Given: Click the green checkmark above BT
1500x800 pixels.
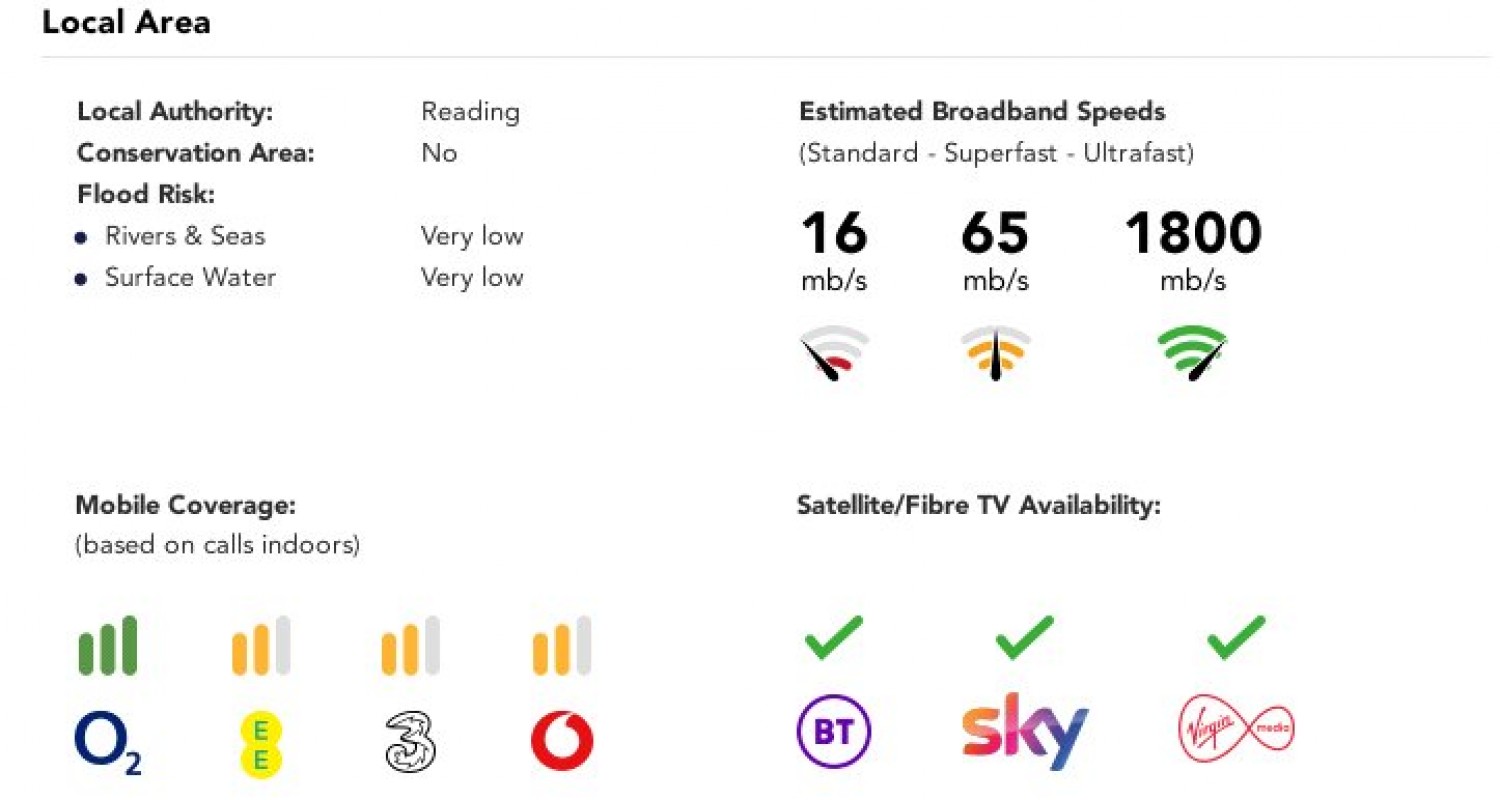Looking at the screenshot, I should [x=833, y=638].
